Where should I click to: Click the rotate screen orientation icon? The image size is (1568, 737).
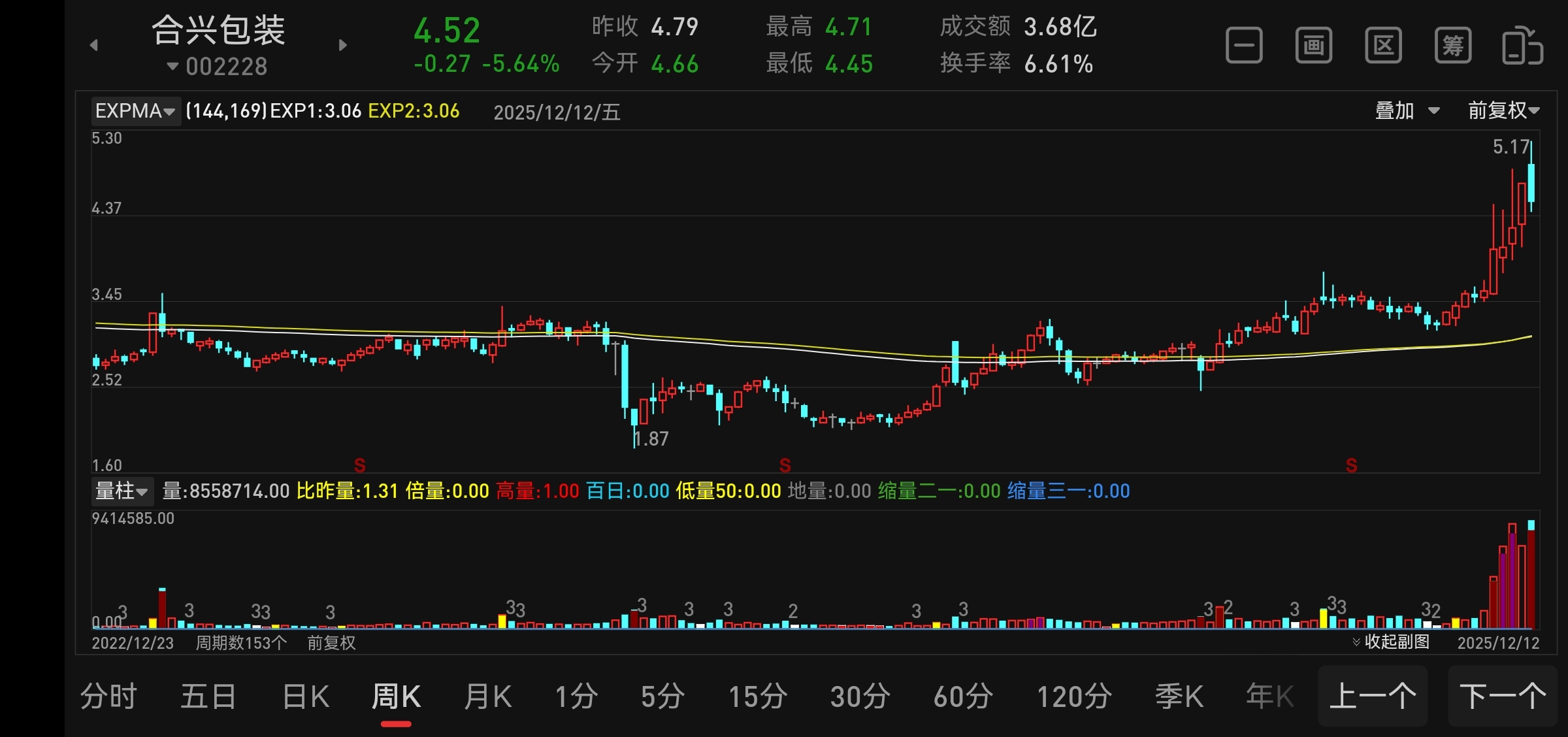click(1522, 46)
